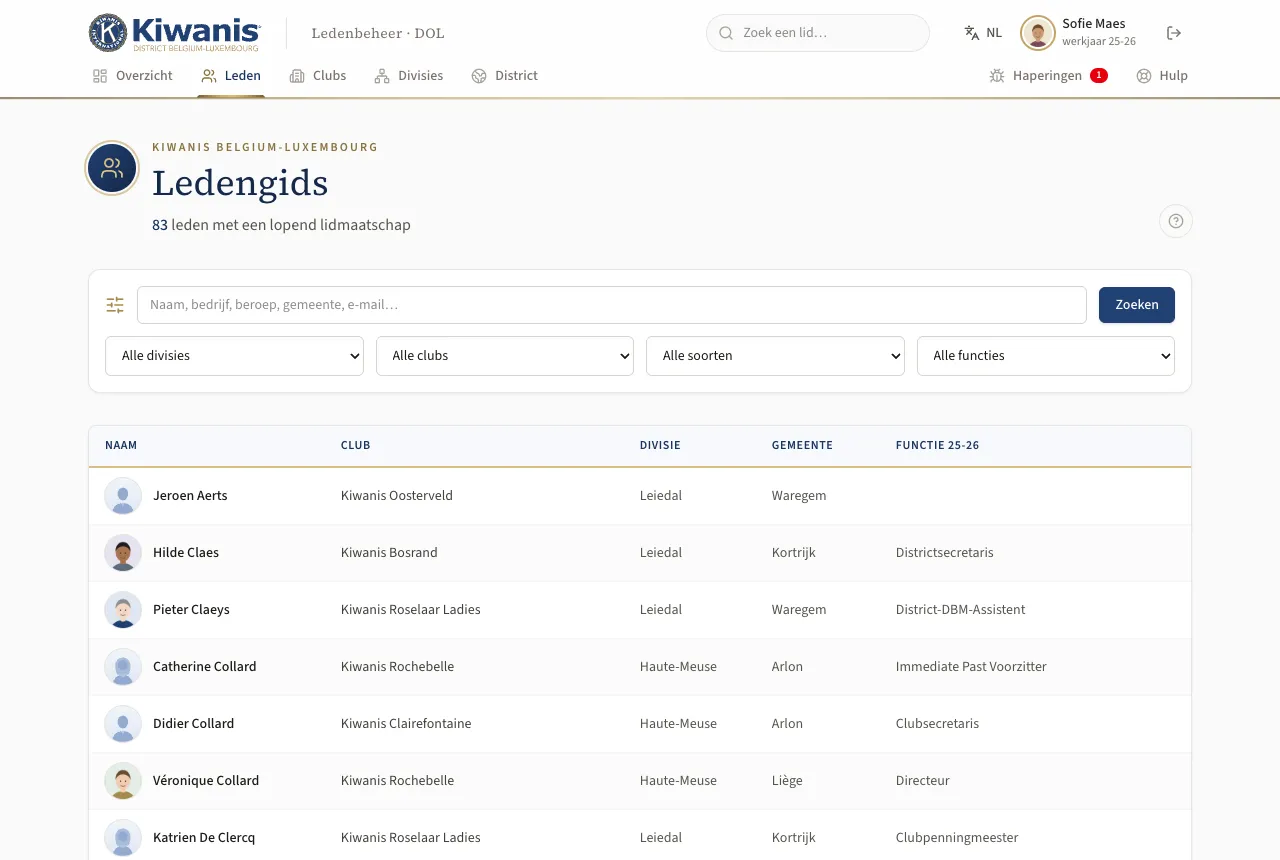Click Véronique Collard's avatar
This screenshot has width=1280, height=860.
123,781
